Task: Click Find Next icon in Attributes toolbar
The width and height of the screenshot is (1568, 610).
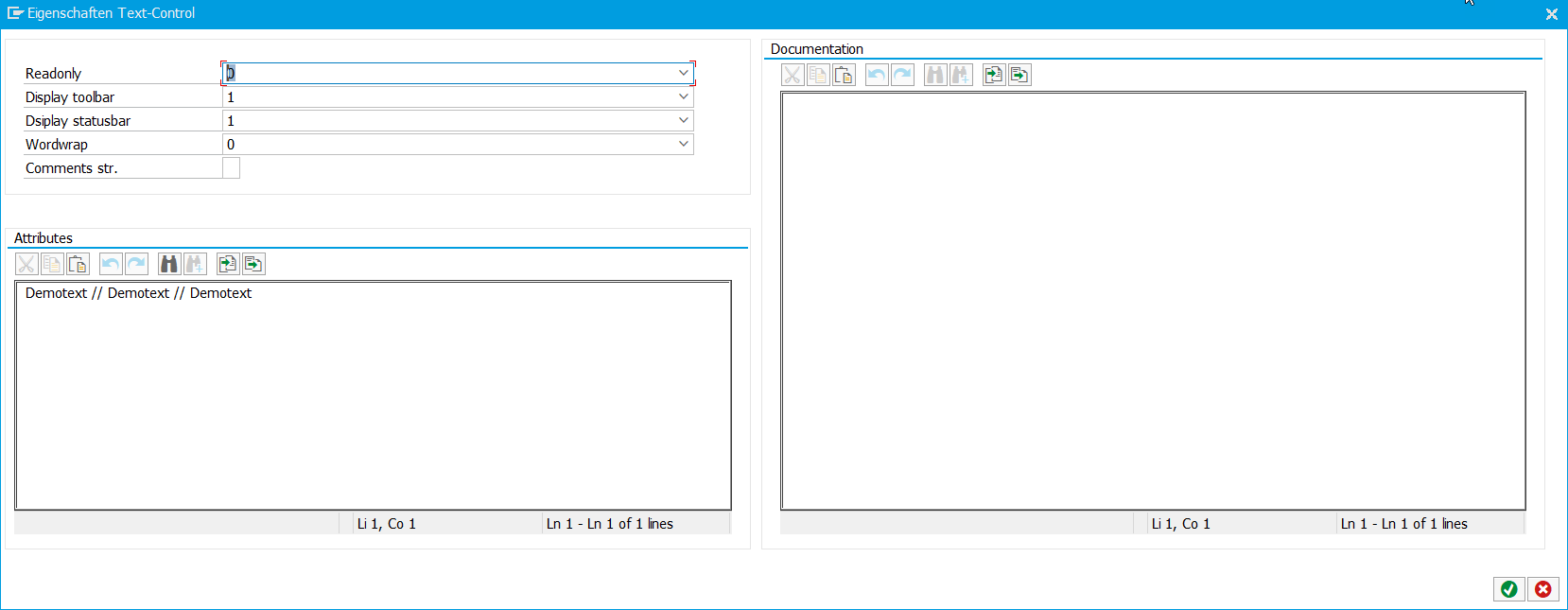Action: (195, 264)
